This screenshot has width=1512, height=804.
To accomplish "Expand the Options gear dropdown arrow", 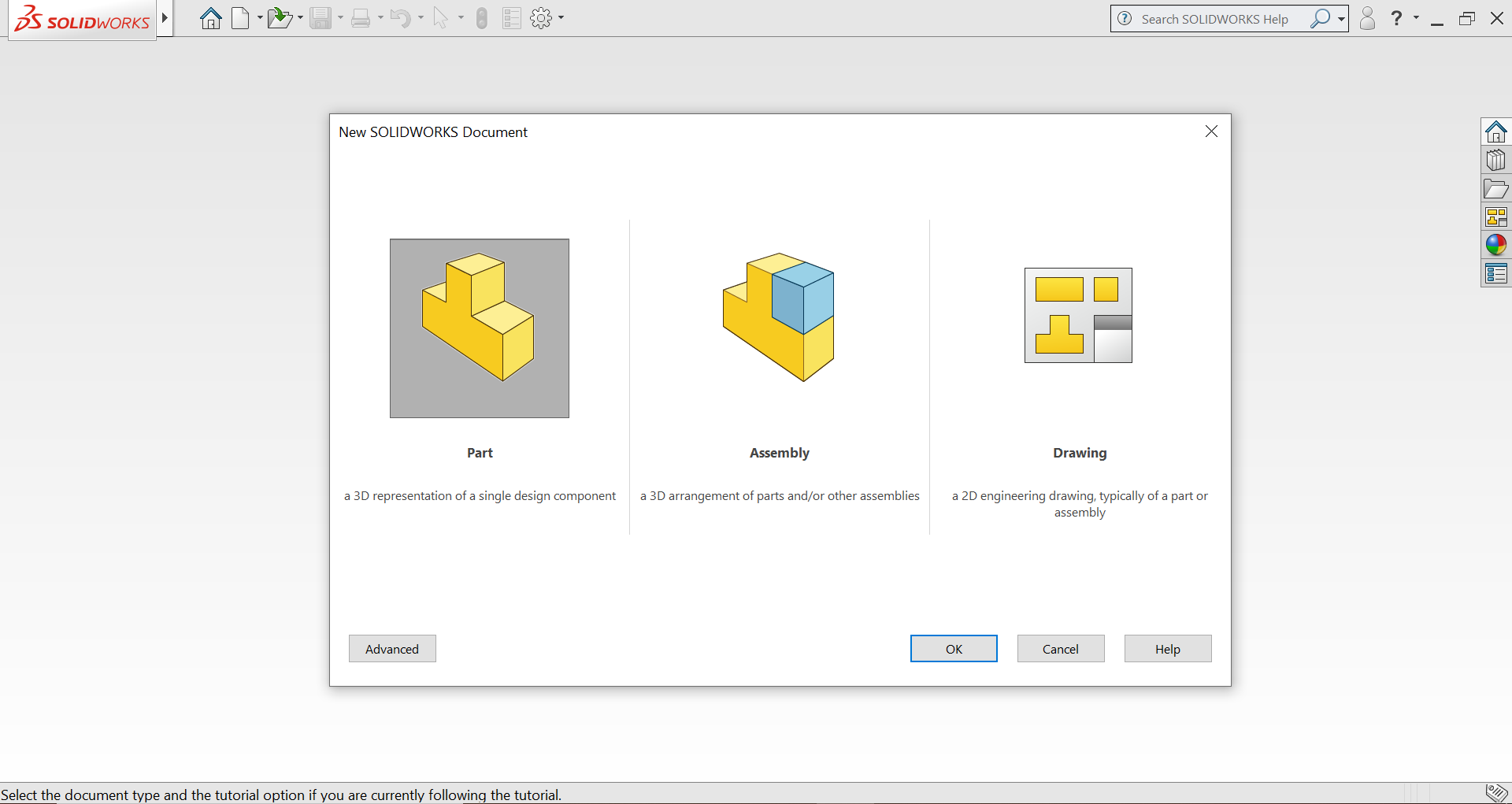I will (561, 18).
